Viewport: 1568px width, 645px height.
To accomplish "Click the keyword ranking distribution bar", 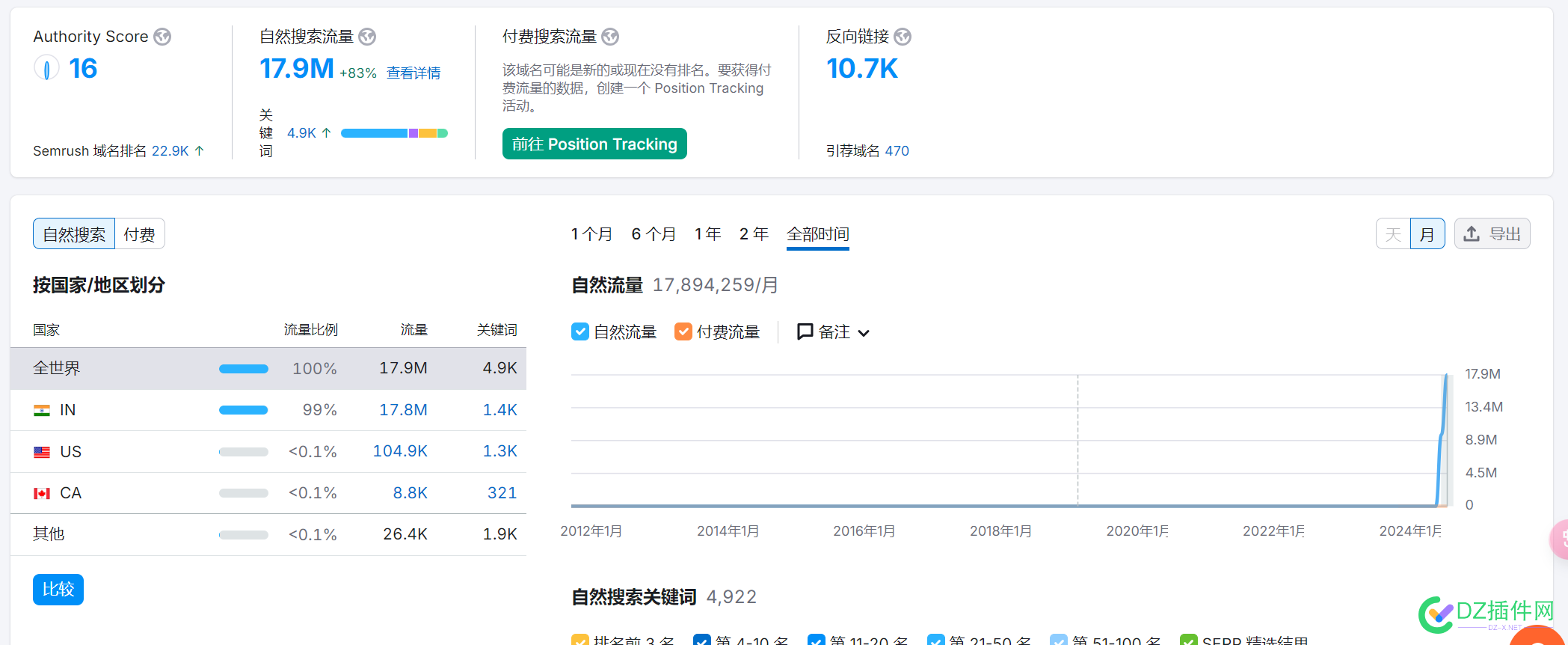I will (394, 133).
